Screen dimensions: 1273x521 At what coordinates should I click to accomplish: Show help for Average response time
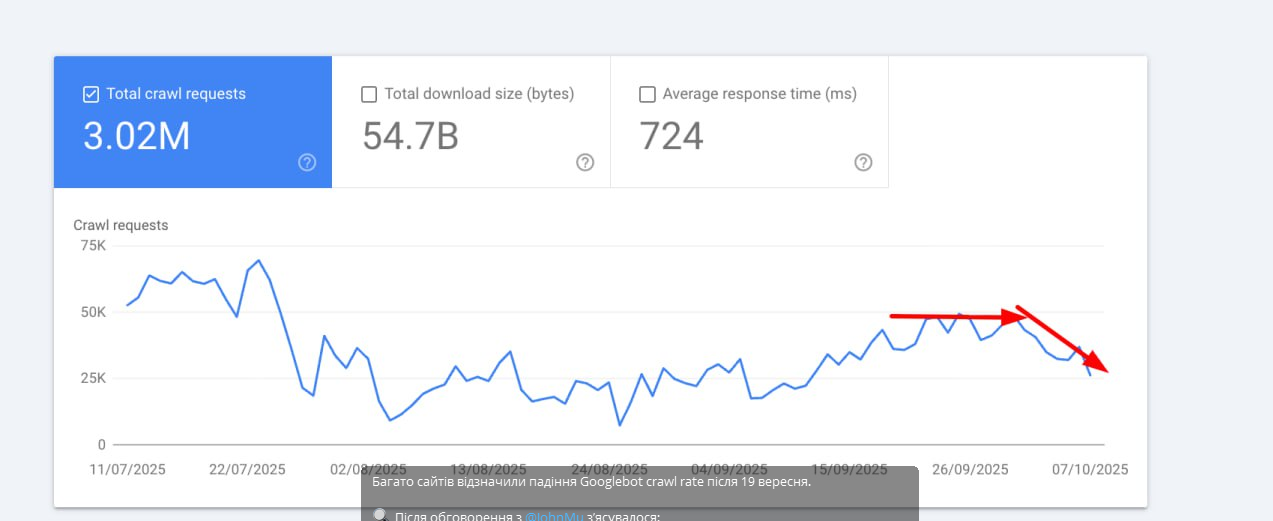click(x=863, y=163)
